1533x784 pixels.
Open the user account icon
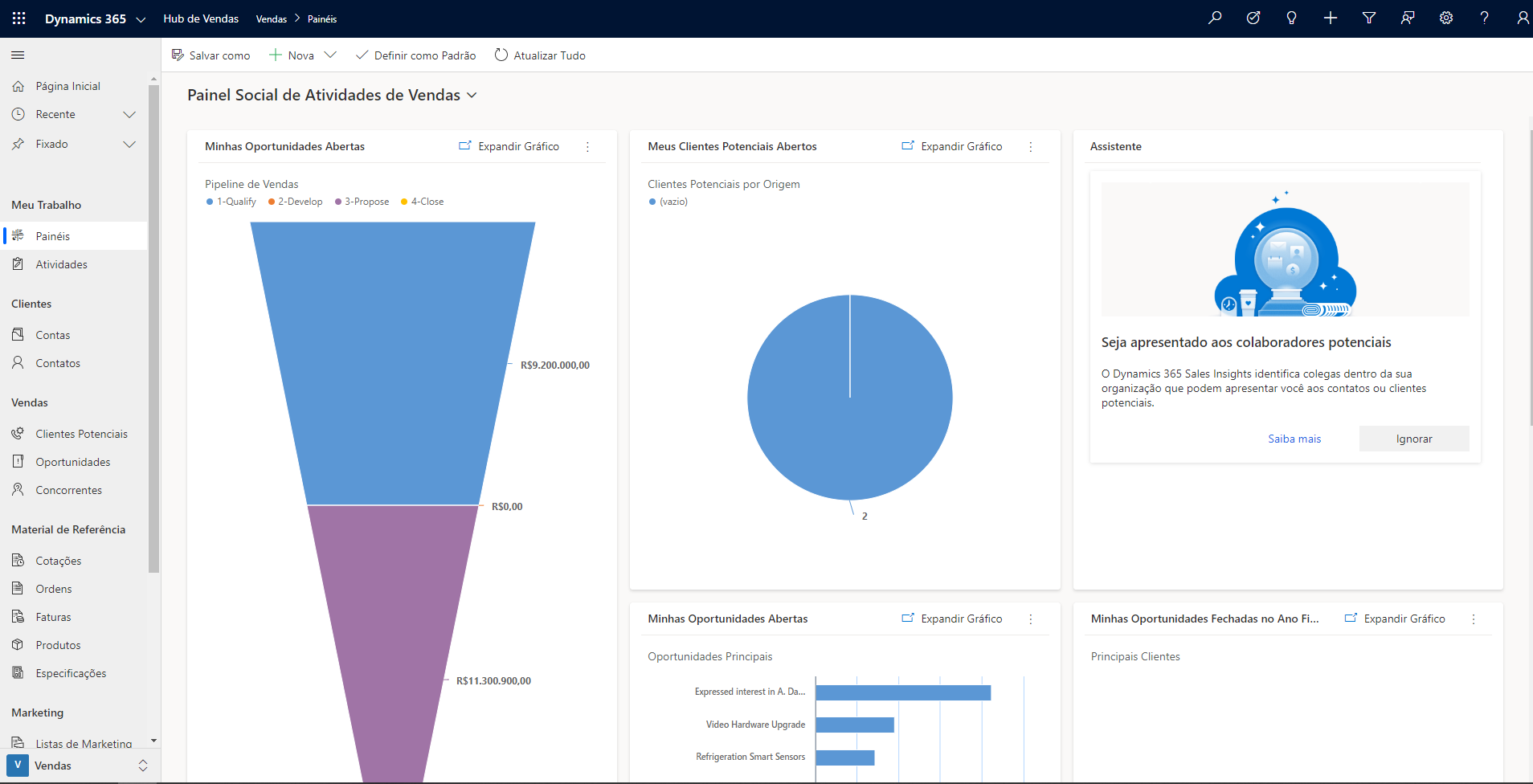click(1523, 18)
